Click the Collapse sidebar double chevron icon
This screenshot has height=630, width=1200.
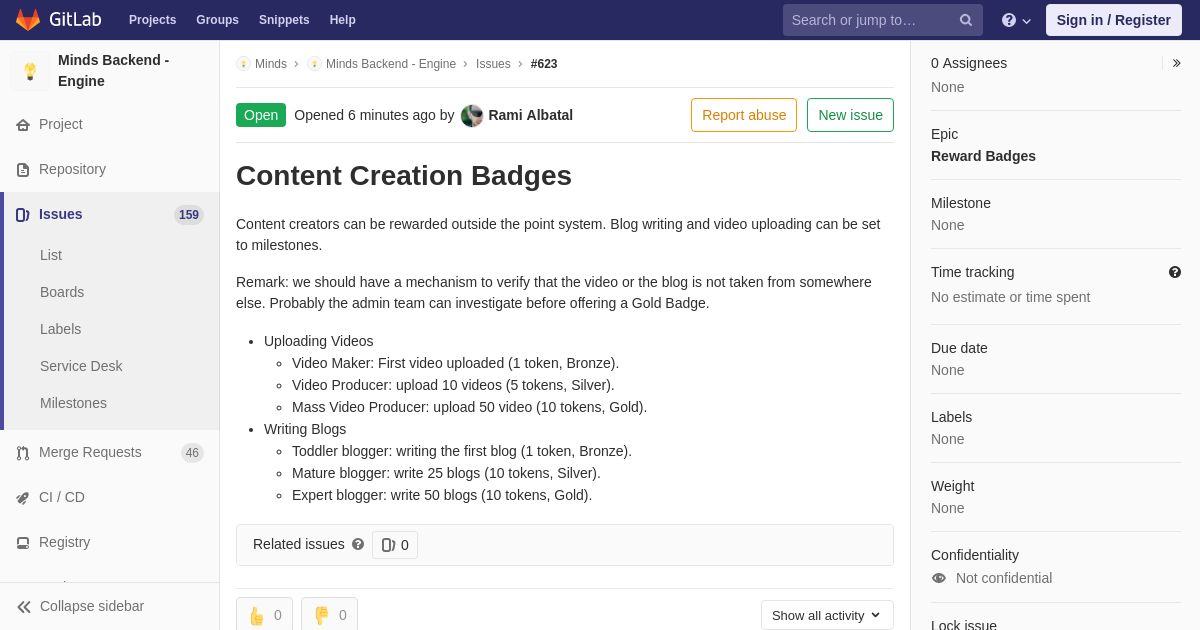tap(24, 607)
